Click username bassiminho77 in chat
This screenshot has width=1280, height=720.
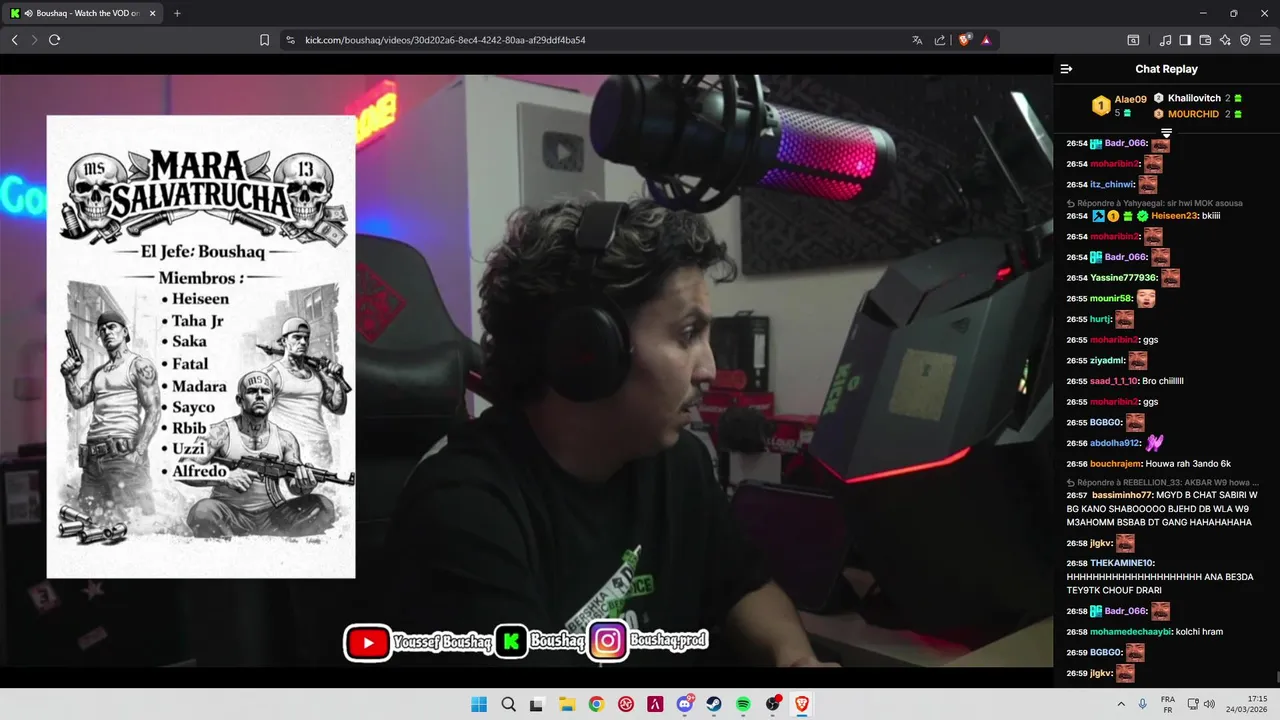(1122, 495)
